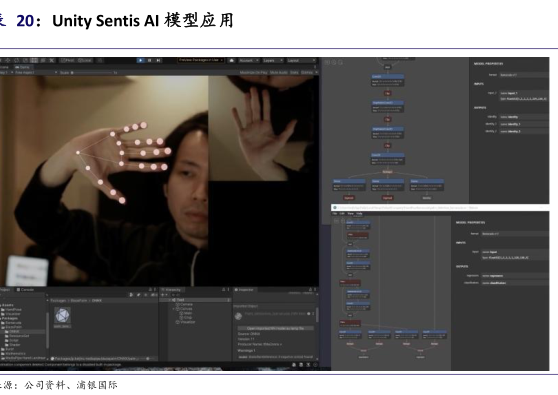Open the Account dropdown
Viewport: 558px width, 395px height.
(x=248, y=60)
